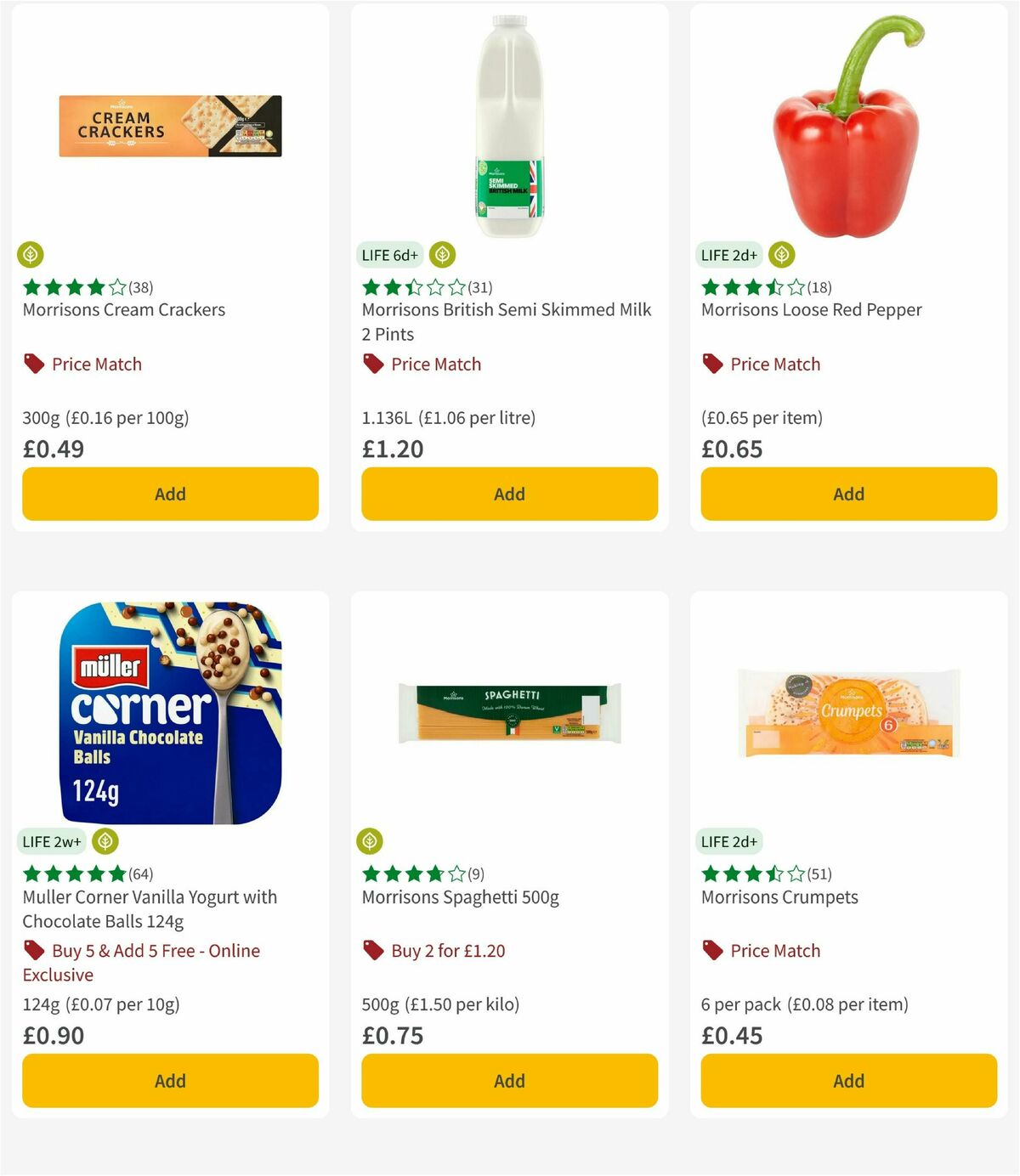The width and height of the screenshot is (1020, 1176).
Task: Click the Price Match tag icon on Crumpets
Action: click(x=712, y=951)
